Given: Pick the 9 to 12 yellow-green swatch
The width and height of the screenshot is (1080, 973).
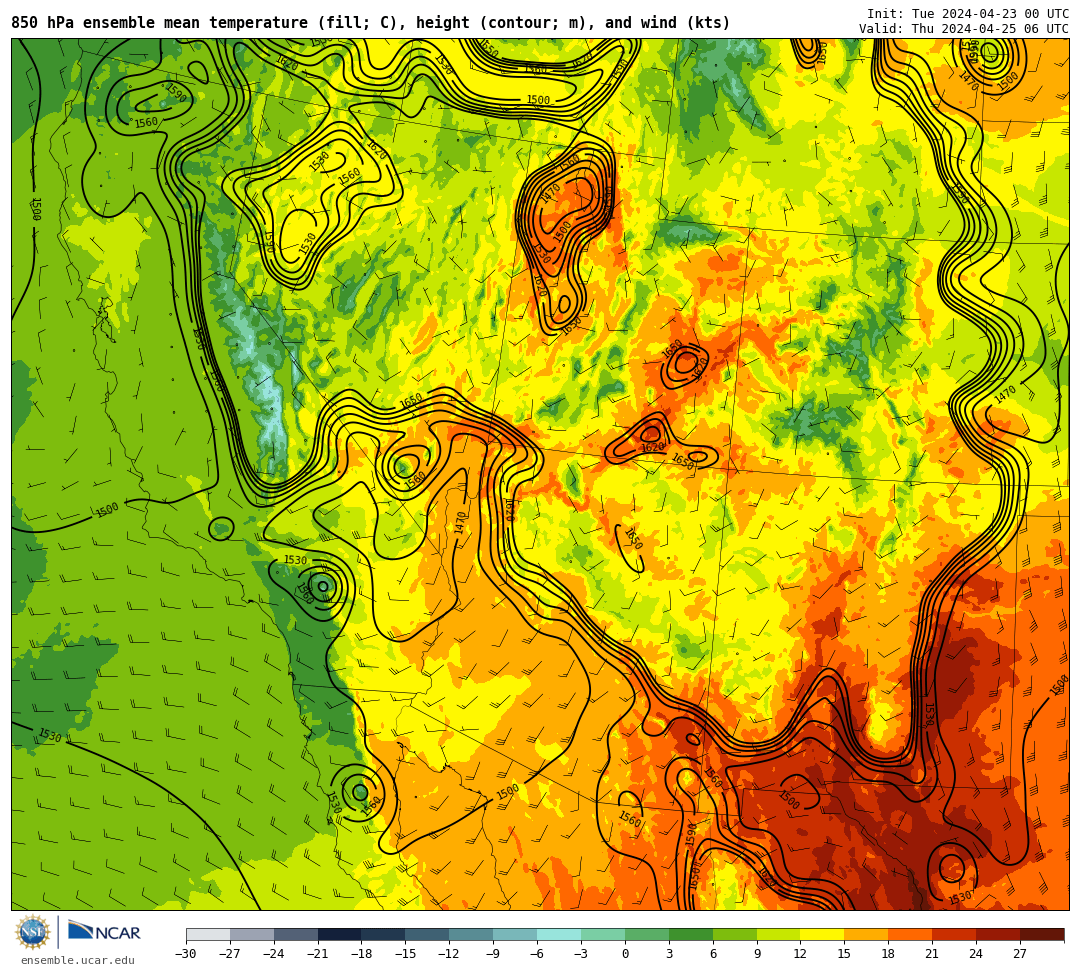Looking at the screenshot, I should (779, 934).
